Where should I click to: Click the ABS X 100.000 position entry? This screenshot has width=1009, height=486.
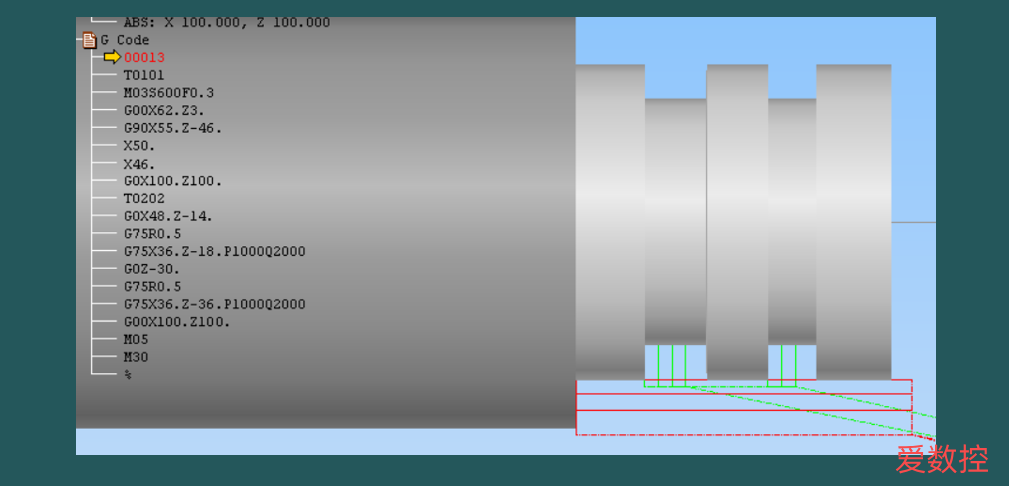[x=227, y=23]
